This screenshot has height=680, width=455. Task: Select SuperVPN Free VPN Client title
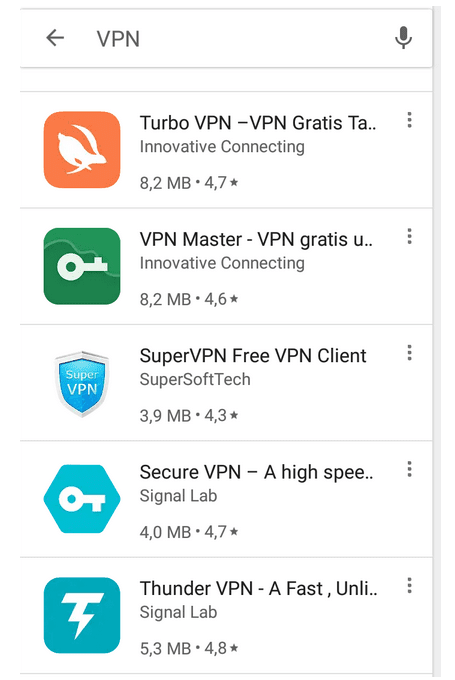(x=253, y=356)
